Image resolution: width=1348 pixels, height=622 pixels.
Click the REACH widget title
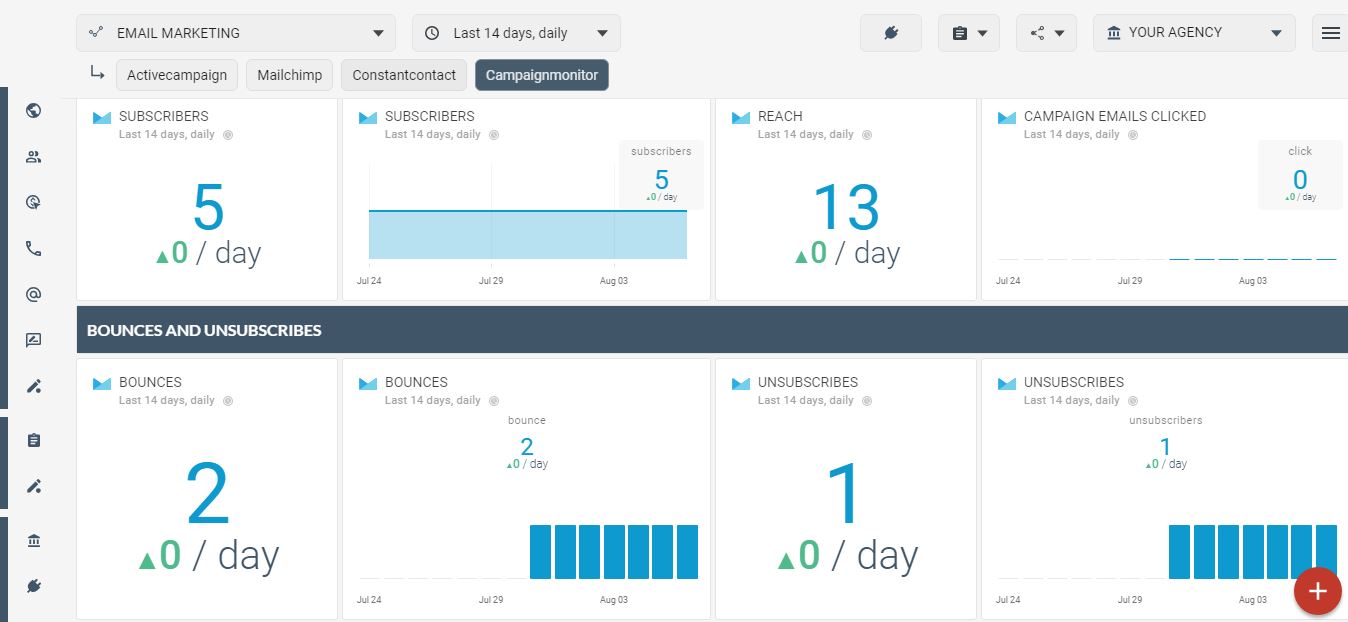pos(780,116)
